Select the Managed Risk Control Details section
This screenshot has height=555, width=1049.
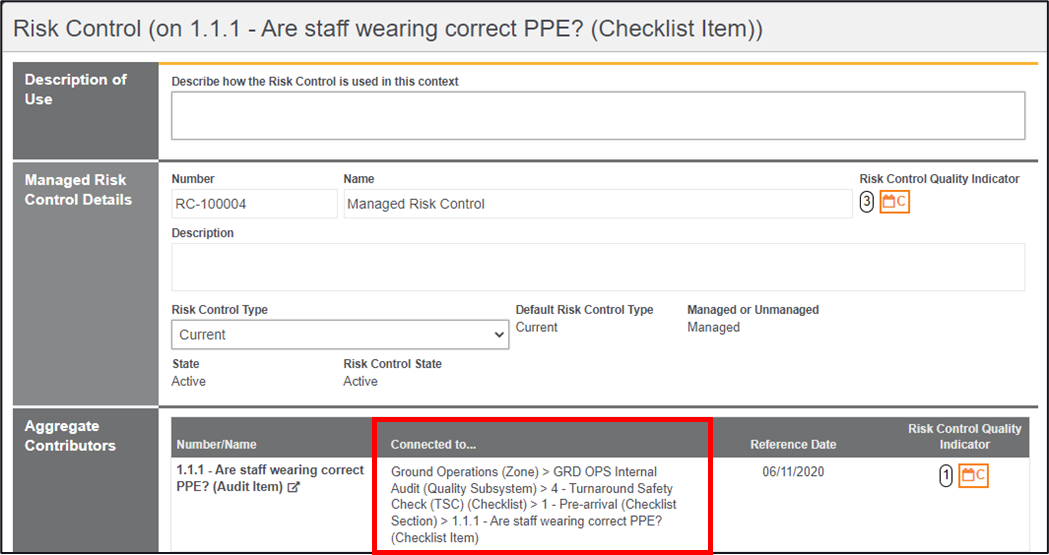tap(78, 190)
